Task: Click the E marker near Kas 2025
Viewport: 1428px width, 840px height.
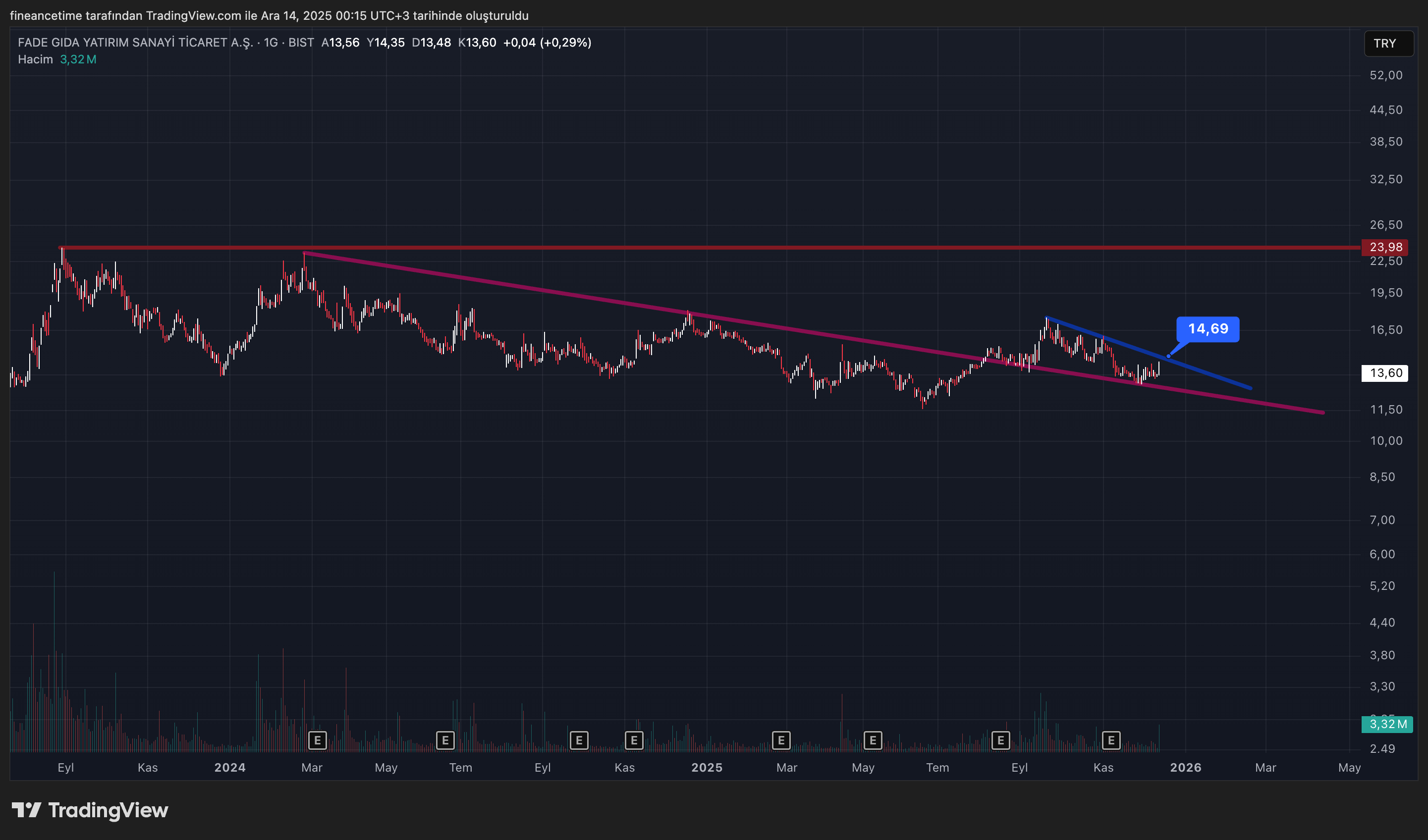Action: (1111, 740)
